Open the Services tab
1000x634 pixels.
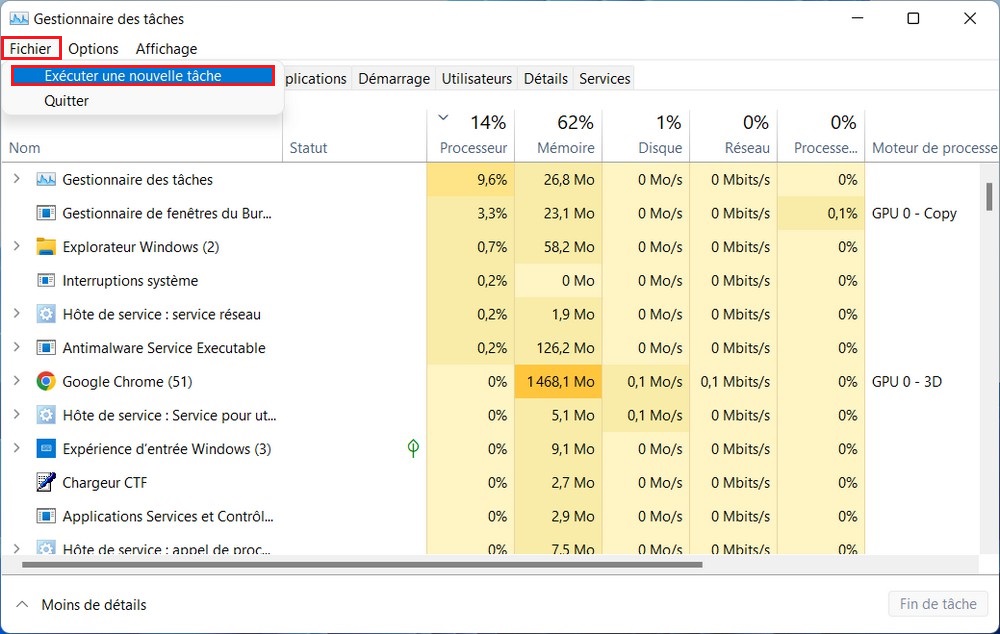pyautogui.click(x=604, y=79)
